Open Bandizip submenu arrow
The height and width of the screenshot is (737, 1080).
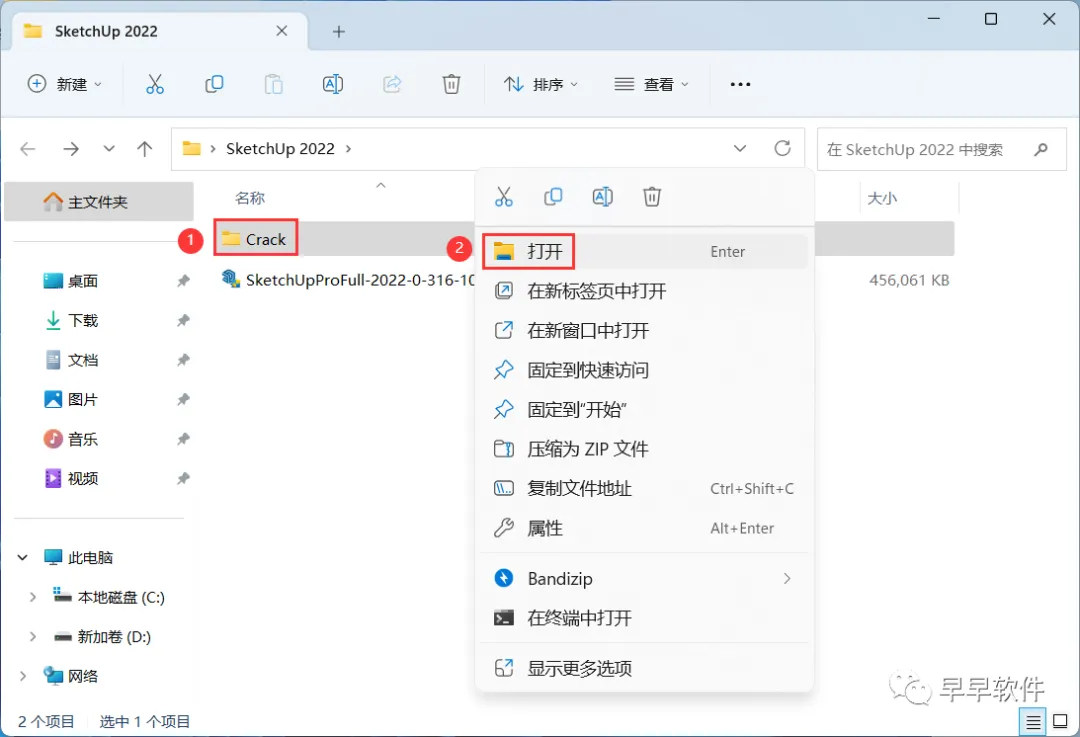tap(787, 579)
